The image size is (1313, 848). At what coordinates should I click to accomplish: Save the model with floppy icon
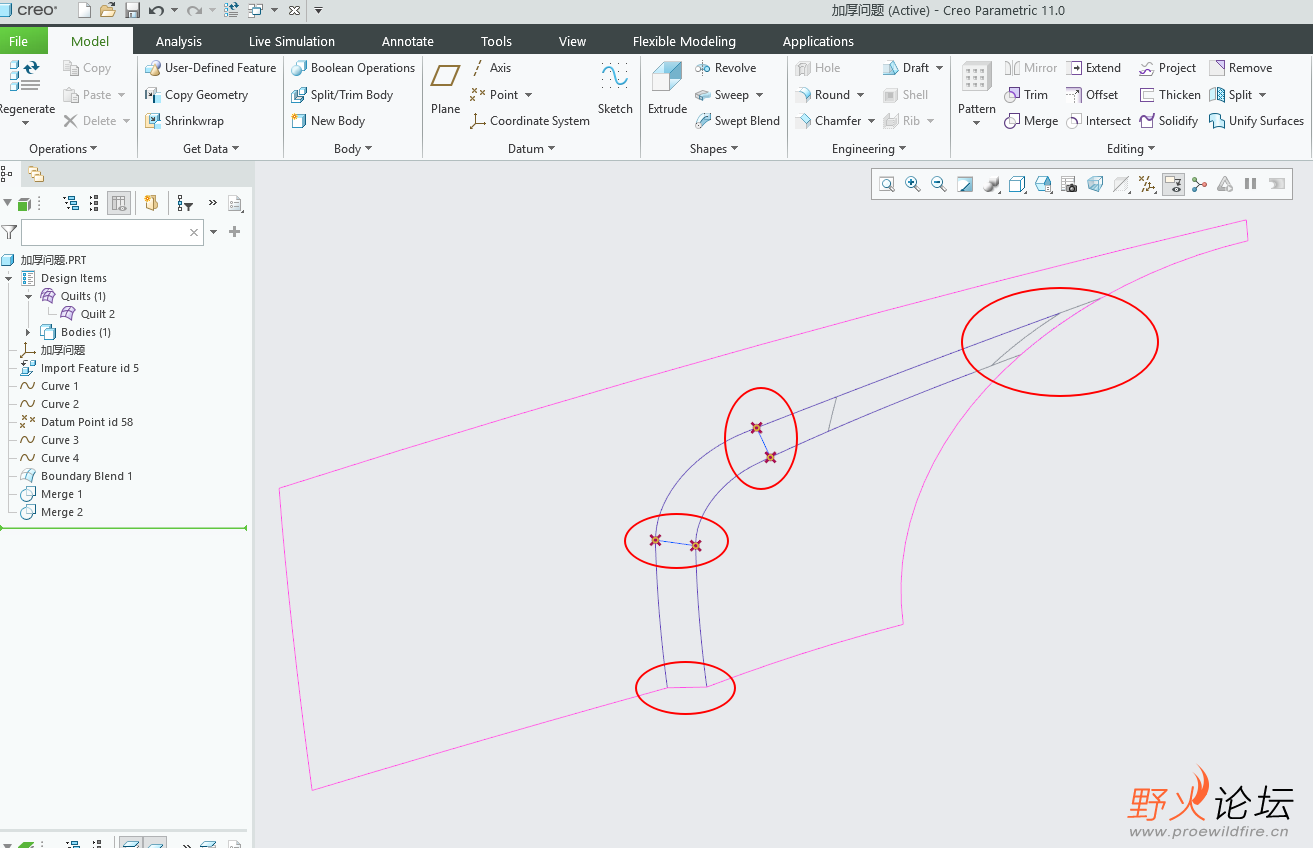132,10
